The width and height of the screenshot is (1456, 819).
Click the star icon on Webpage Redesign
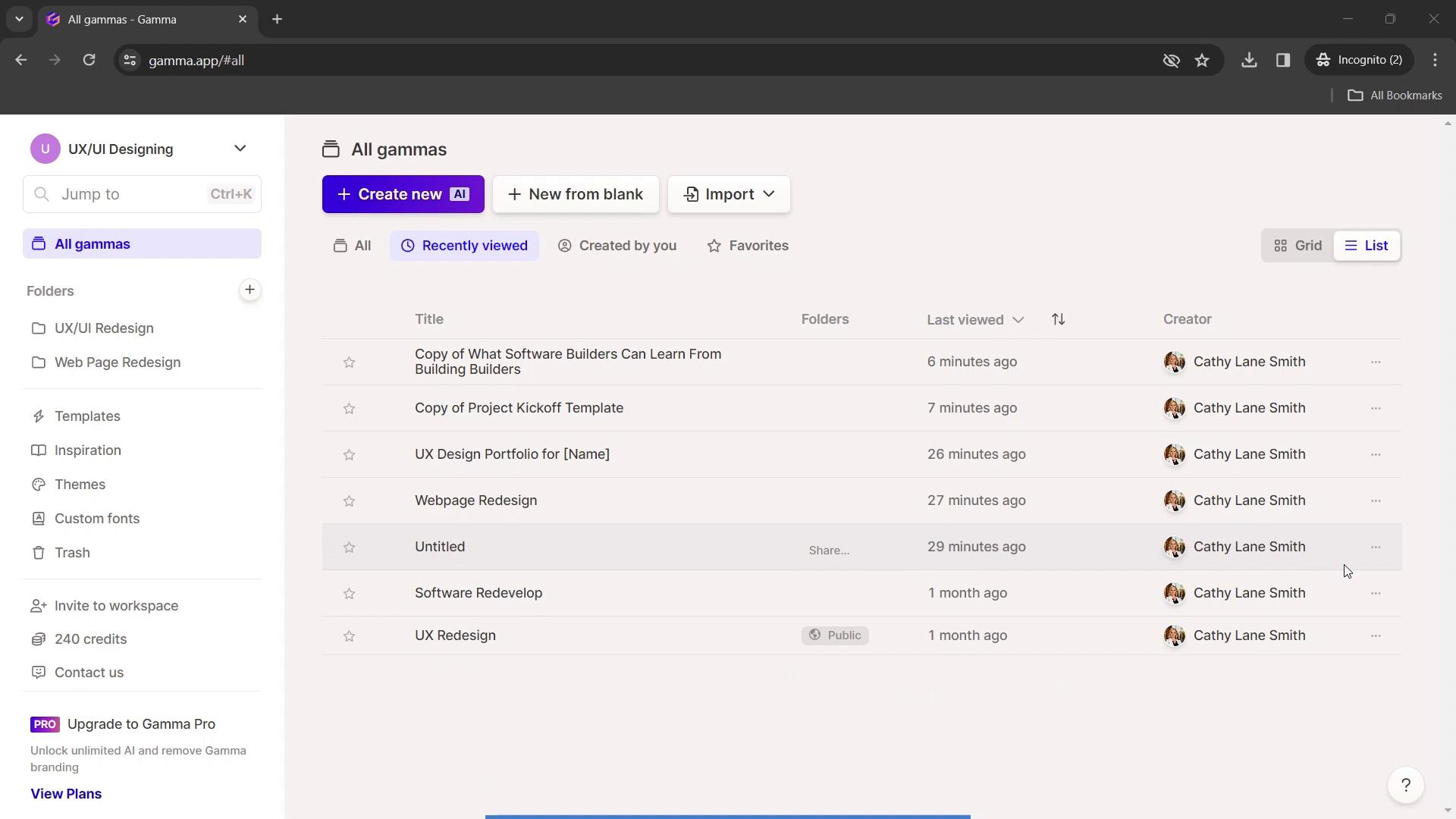click(349, 500)
